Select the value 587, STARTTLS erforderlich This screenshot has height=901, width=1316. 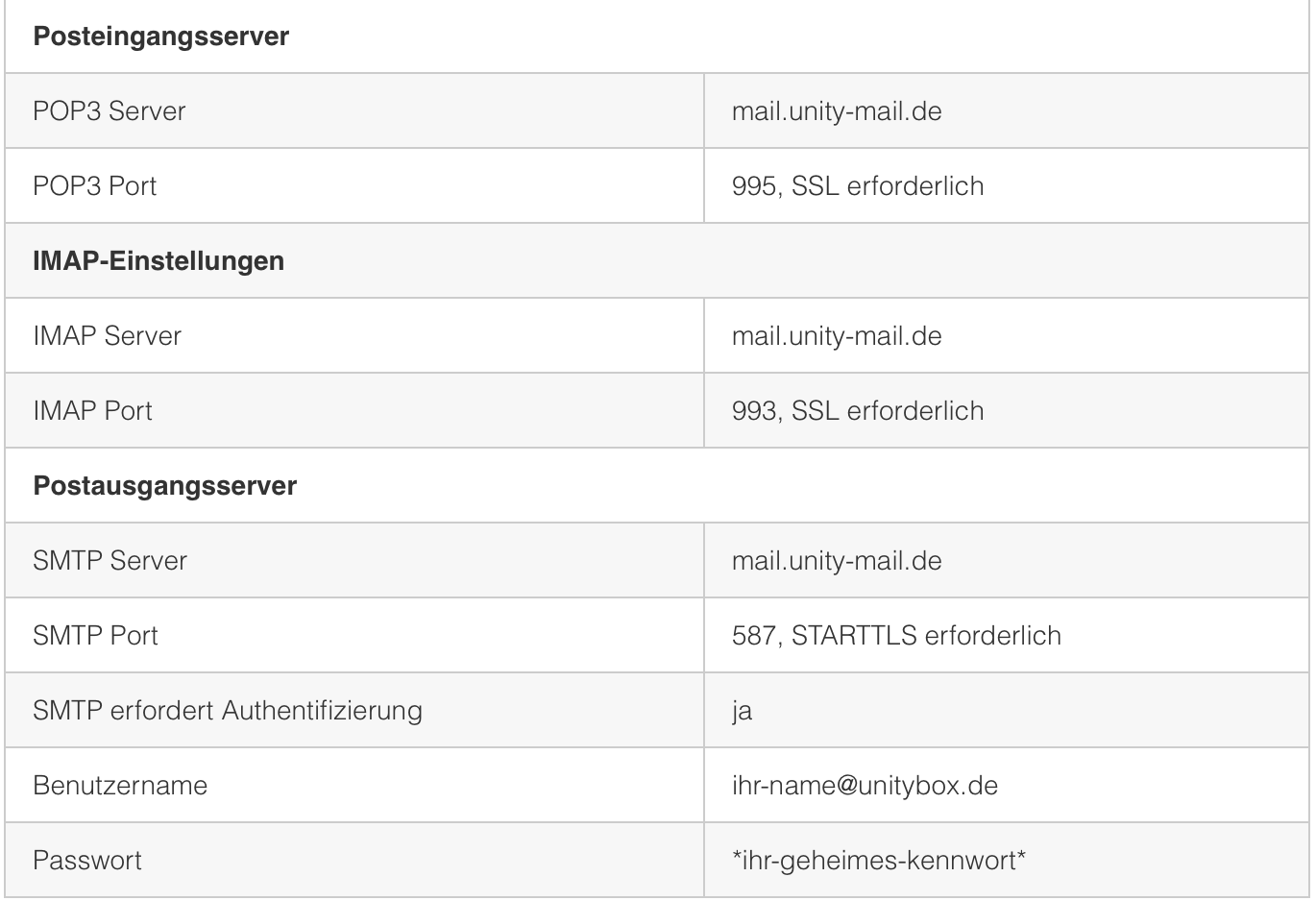point(895,636)
